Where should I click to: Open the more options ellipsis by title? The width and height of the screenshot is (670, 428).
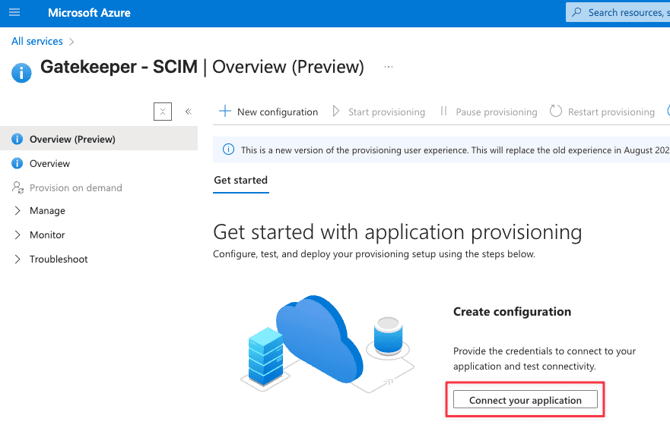388,67
